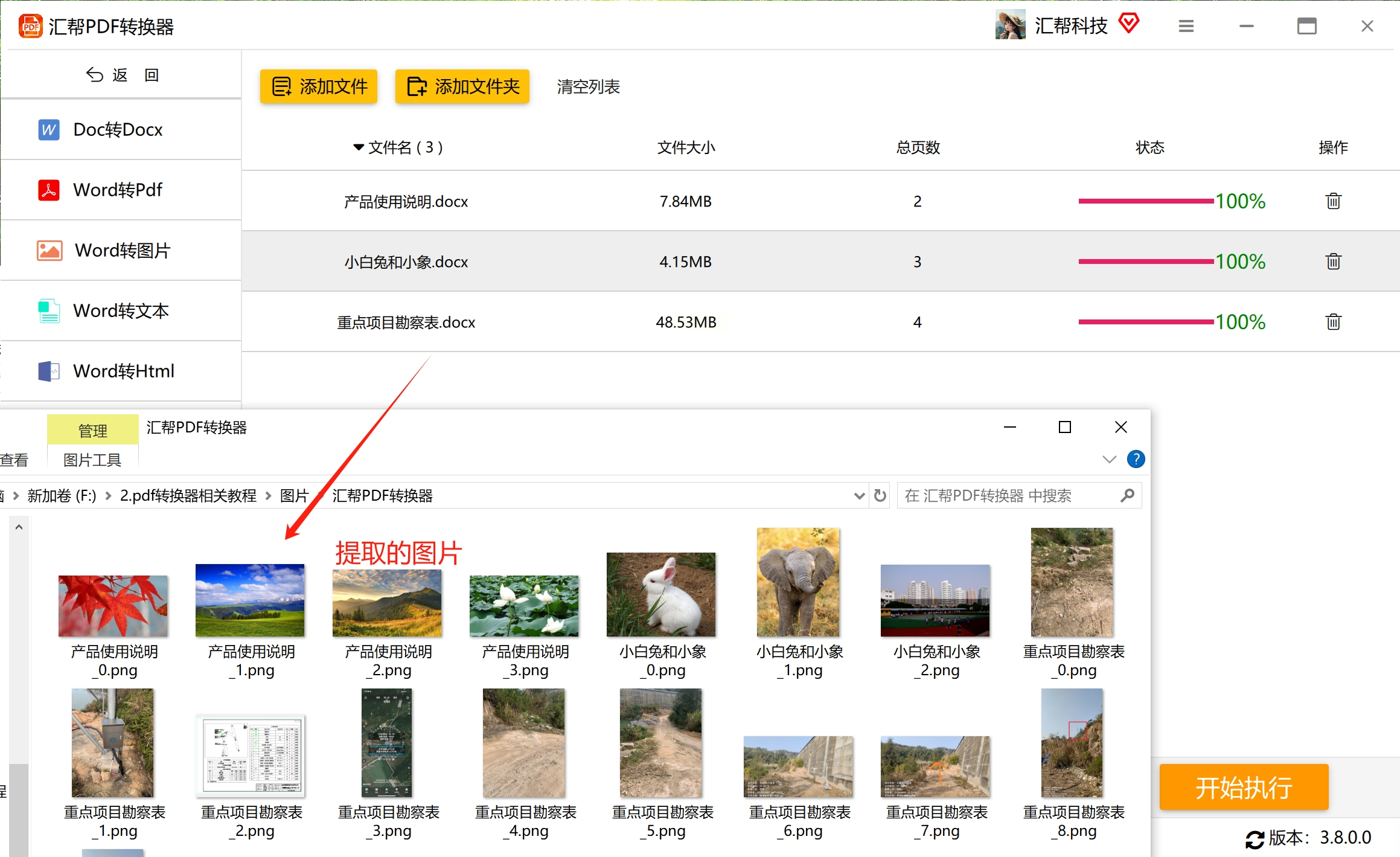Click the user avatar picture
Screen dimensions: 1400x857
click(1010, 25)
